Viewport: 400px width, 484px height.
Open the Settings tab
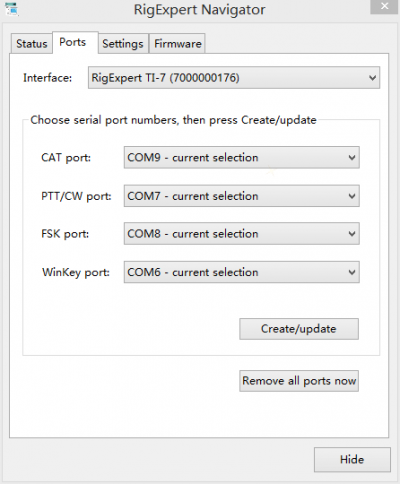[123, 44]
